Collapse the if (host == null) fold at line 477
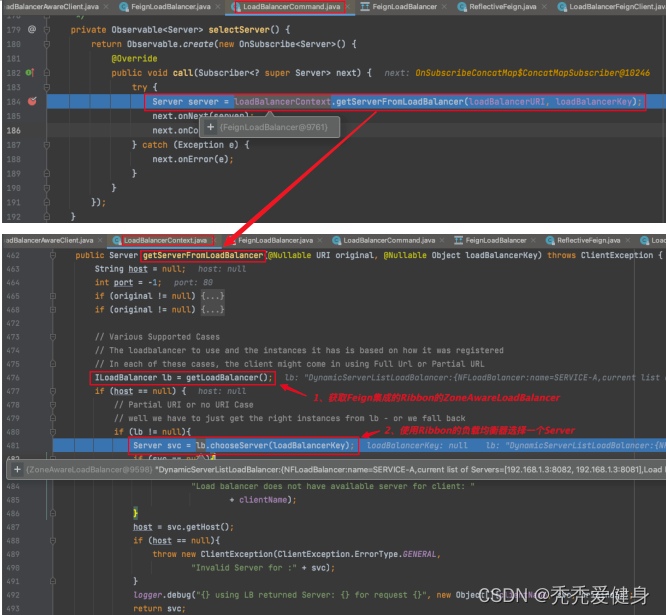 pyautogui.click(x=53, y=391)
